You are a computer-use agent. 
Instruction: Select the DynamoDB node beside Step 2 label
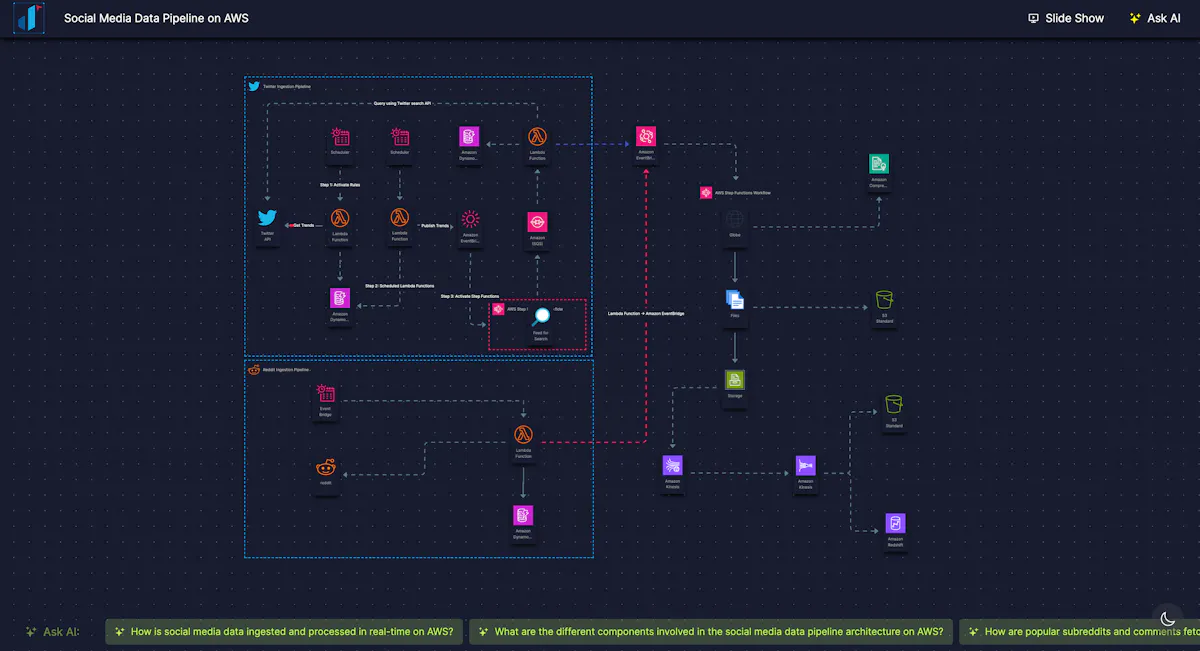pyautogui.click(x=340, y=298)
